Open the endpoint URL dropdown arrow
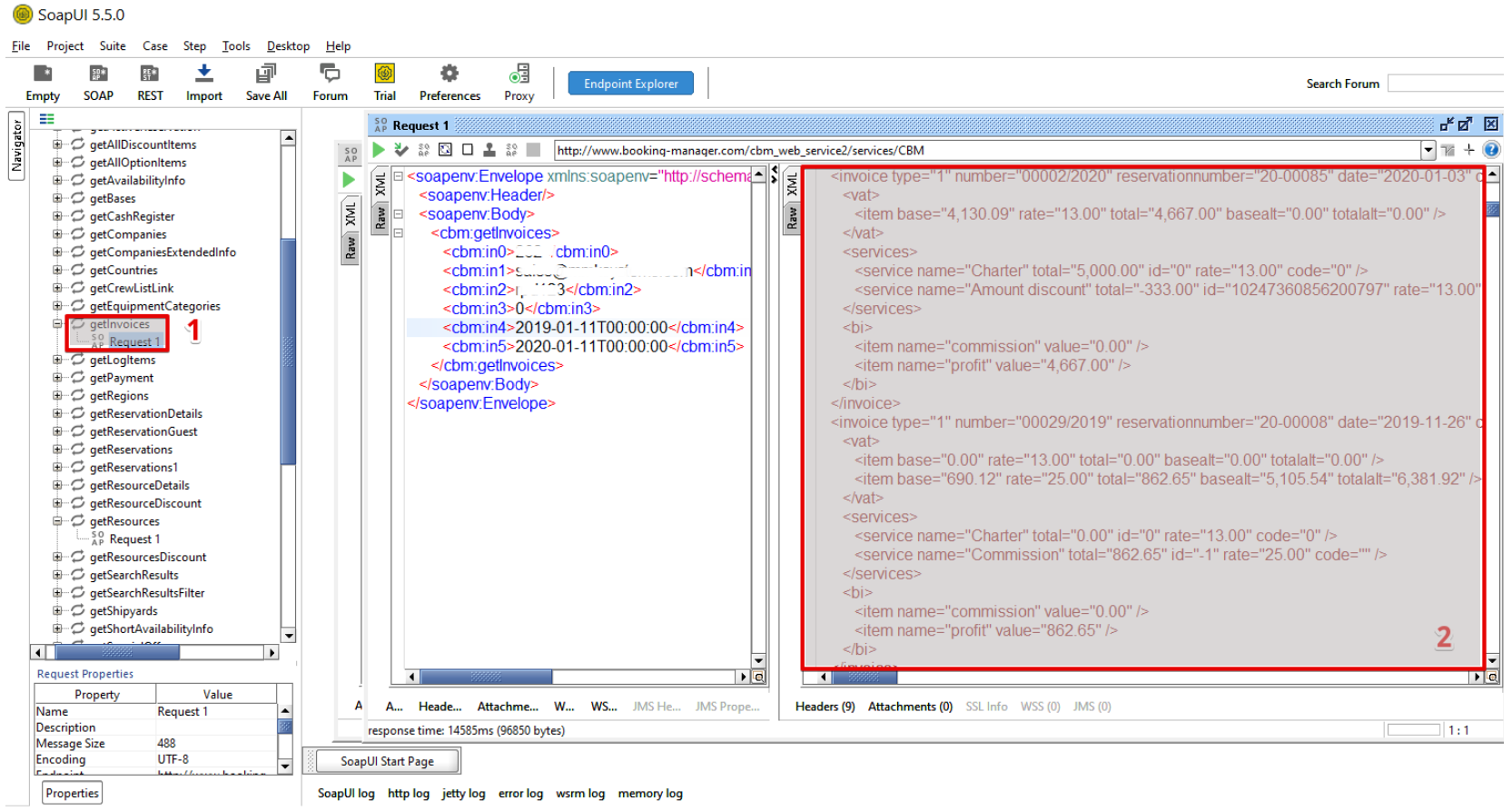Viewport: 1512px width, 811px height. pyautogui.click(x=1428, y=150)
